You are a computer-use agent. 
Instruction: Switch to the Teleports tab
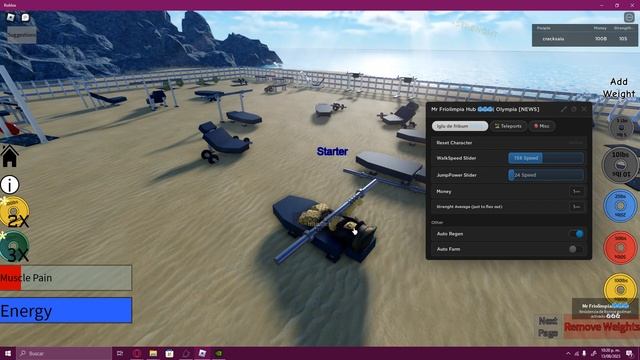509,126
